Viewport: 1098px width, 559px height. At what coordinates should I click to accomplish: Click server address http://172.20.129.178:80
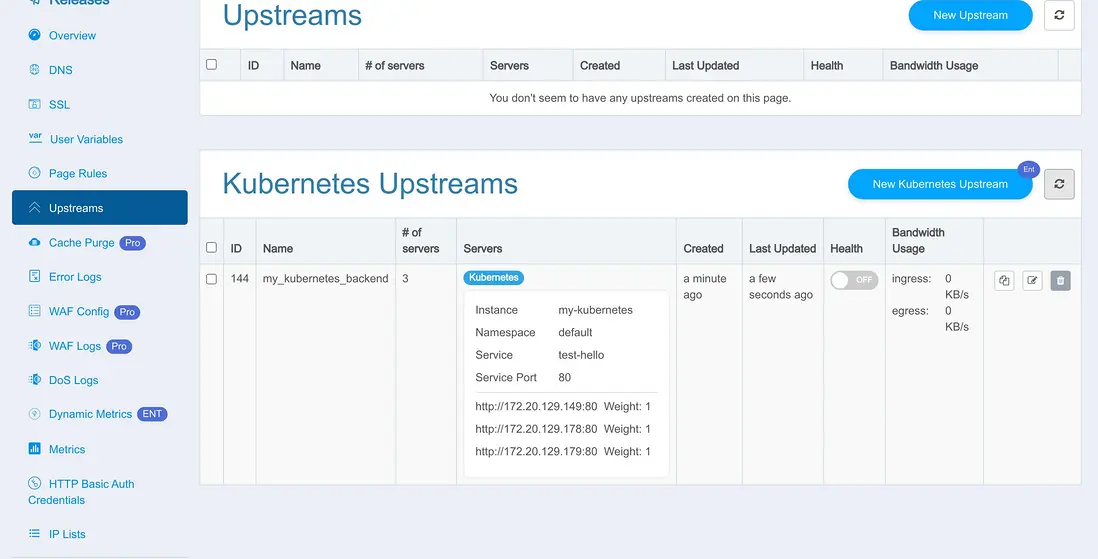point(536,429)
